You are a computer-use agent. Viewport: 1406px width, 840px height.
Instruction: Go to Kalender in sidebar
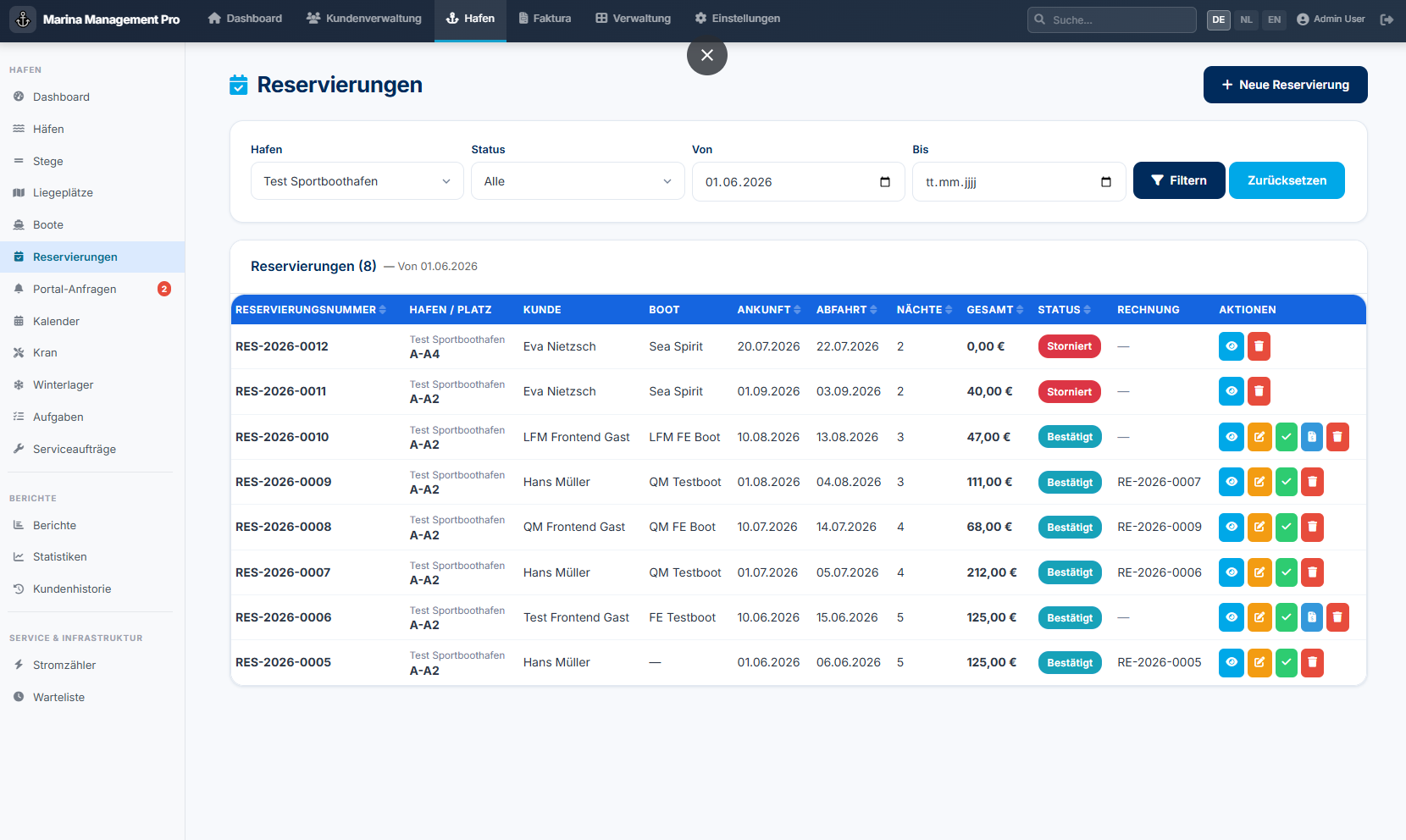92,321
